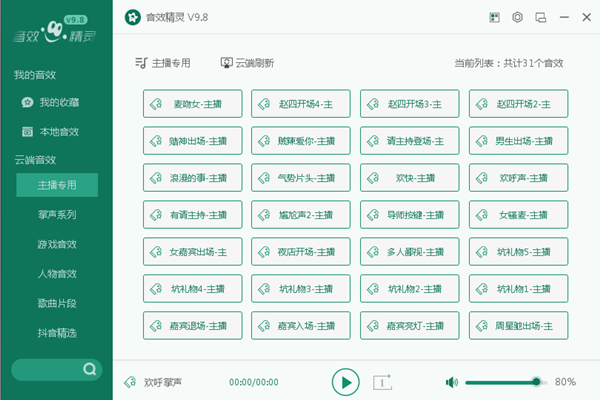600x400 pixels.
Task: Select 抖音精选 category in sidebar
Action: (x=57, y=332)
